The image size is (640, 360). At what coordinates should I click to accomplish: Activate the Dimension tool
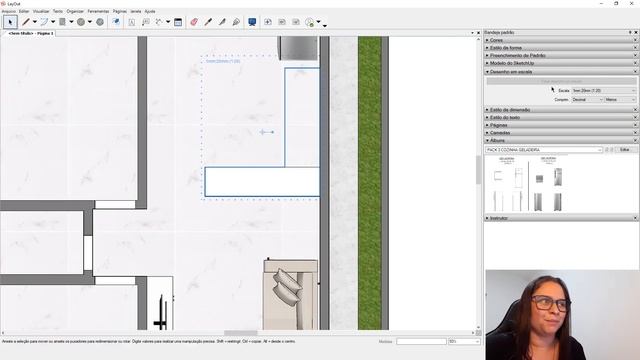159,22
